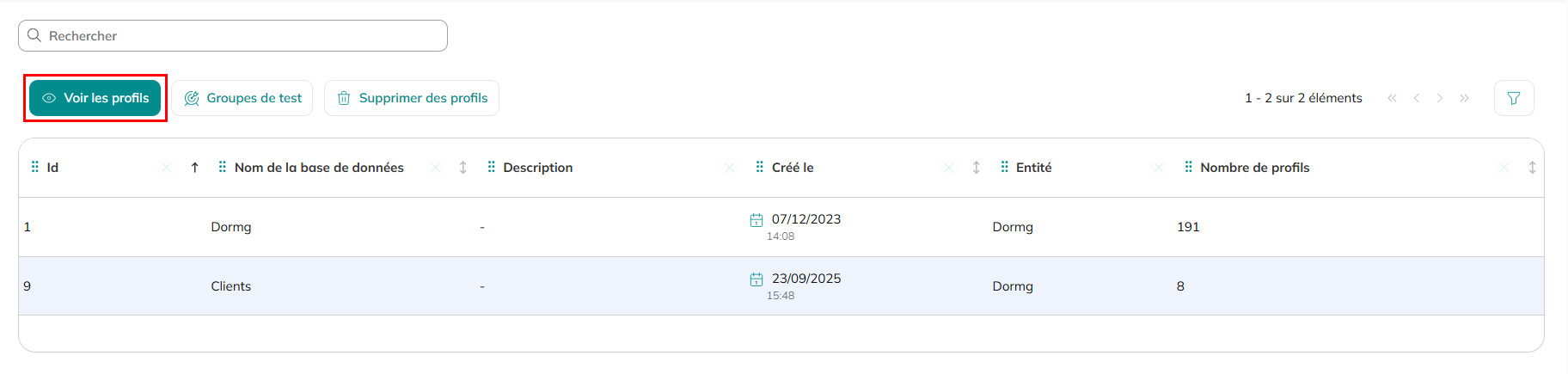This screenshot has height=374, width=1568.
Task: Click the Voir les profils button
Action: 95,98
